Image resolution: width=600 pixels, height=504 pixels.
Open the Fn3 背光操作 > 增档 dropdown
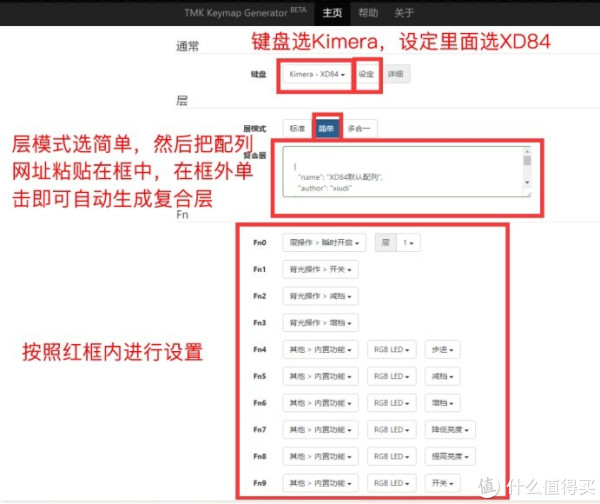321,323
